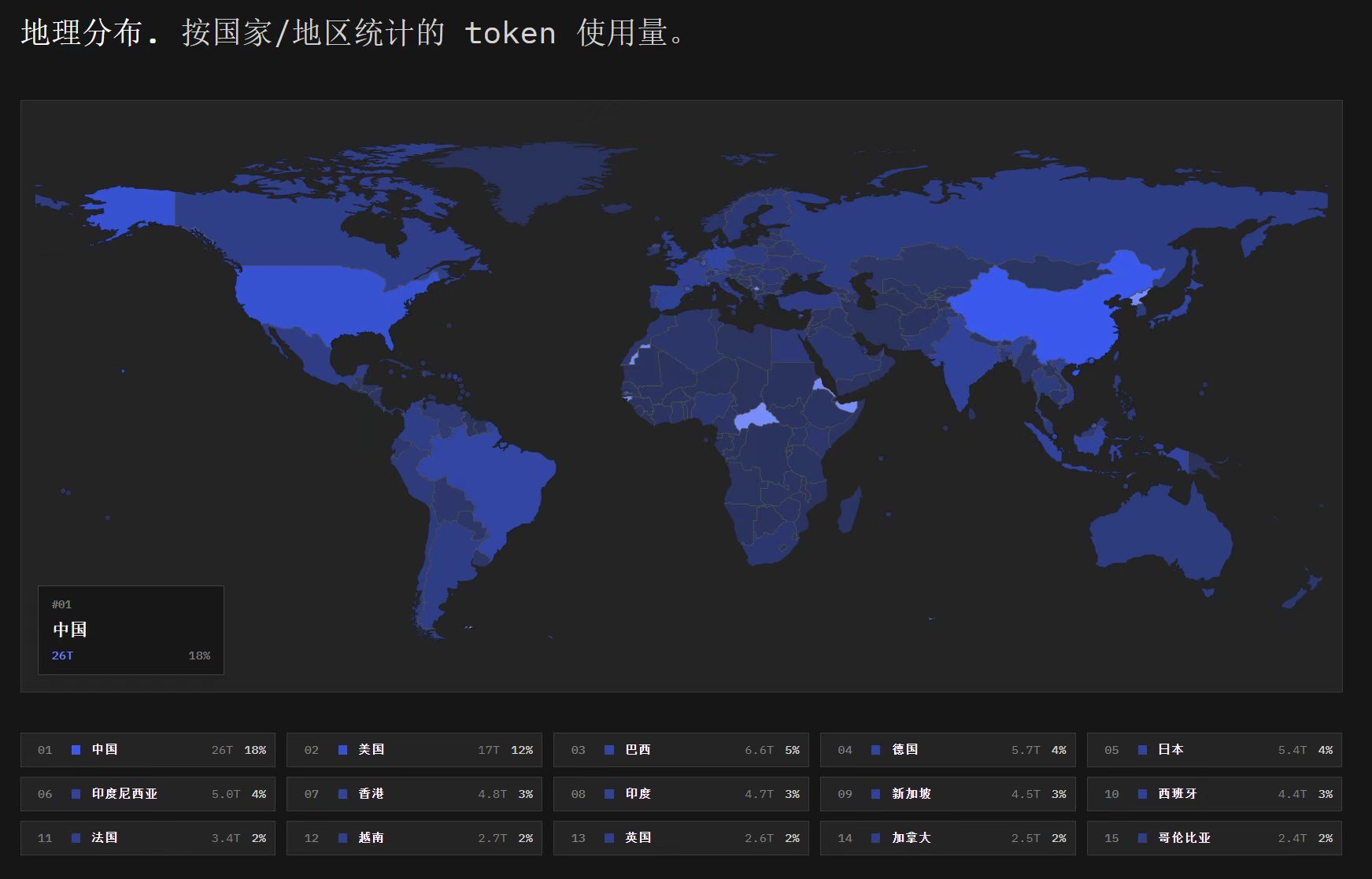Select the 巴西 row ranked 03
1372x879 pixels.
click(x=681, y=750)
